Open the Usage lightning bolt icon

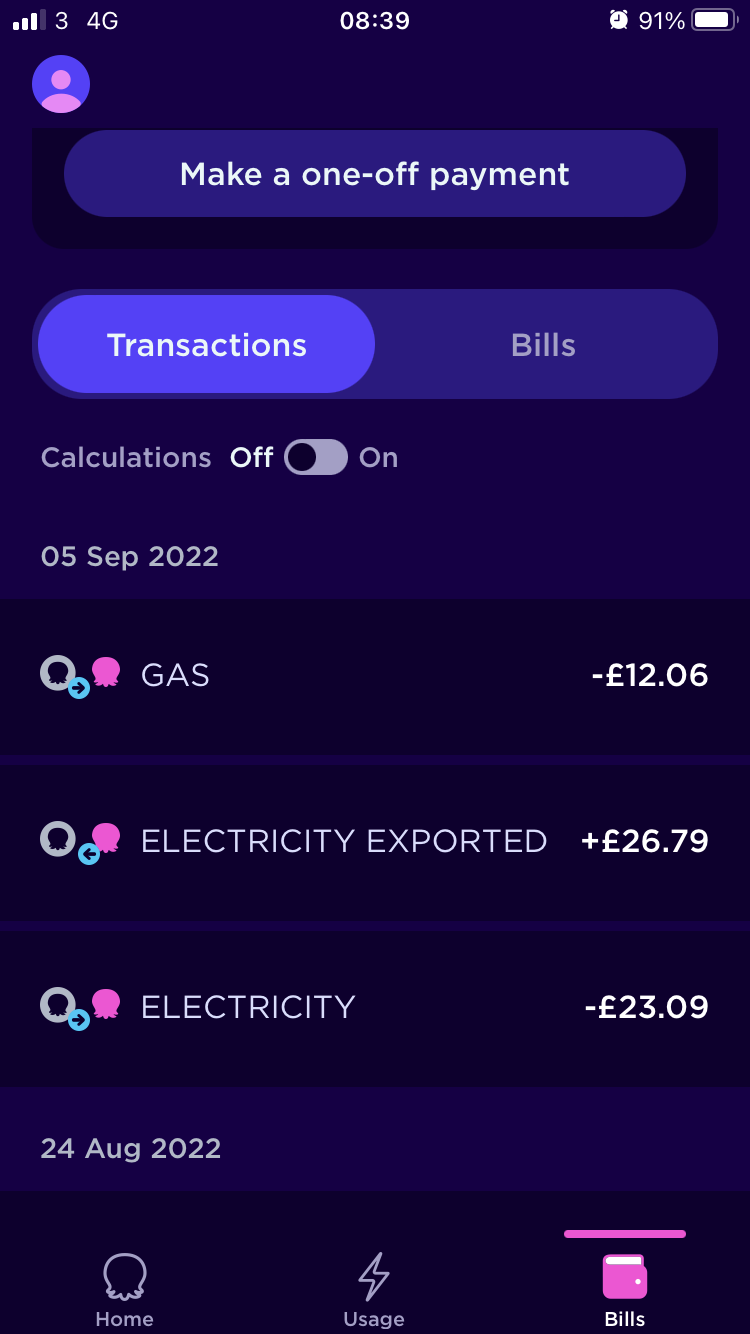point(374,1276)
